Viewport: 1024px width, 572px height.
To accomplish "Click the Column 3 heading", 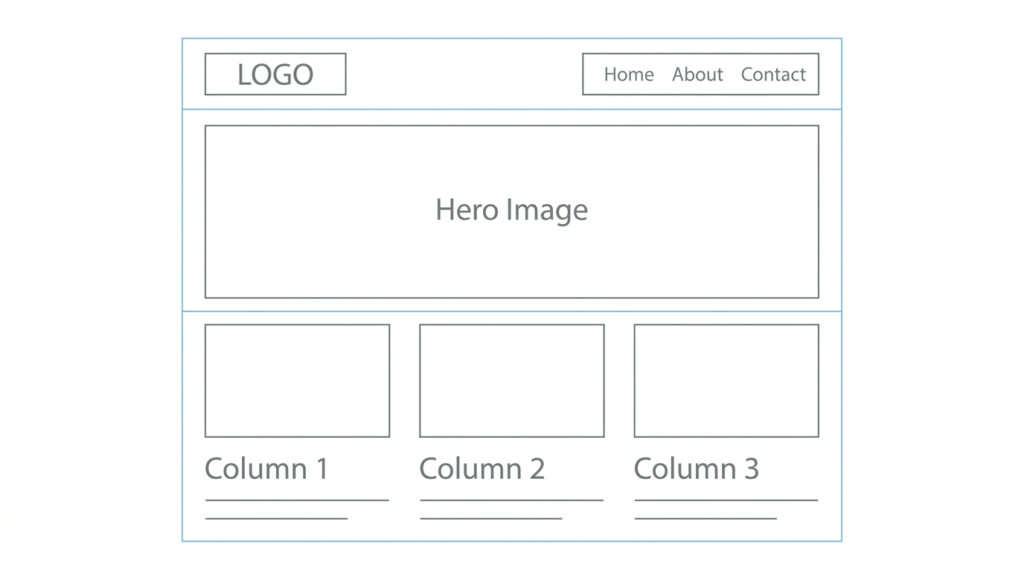I will point(696,468).
